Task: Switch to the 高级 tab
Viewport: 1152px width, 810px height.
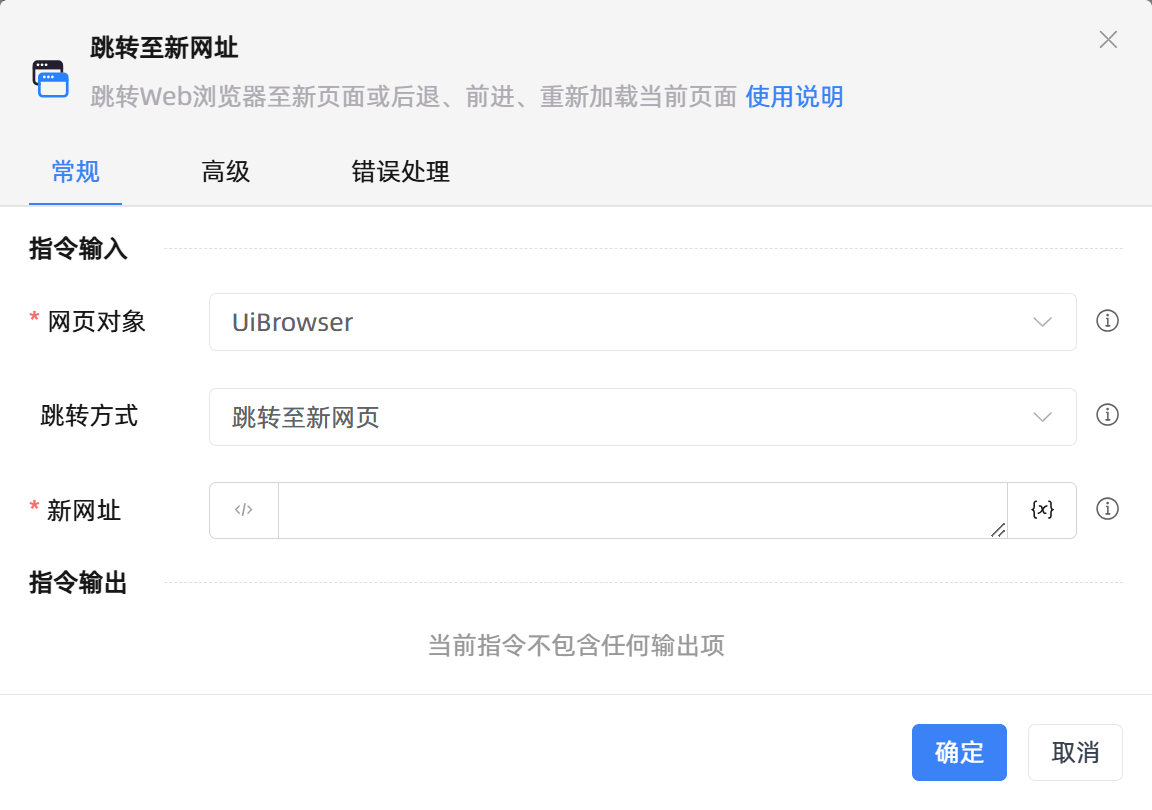Action: point(225,172)
